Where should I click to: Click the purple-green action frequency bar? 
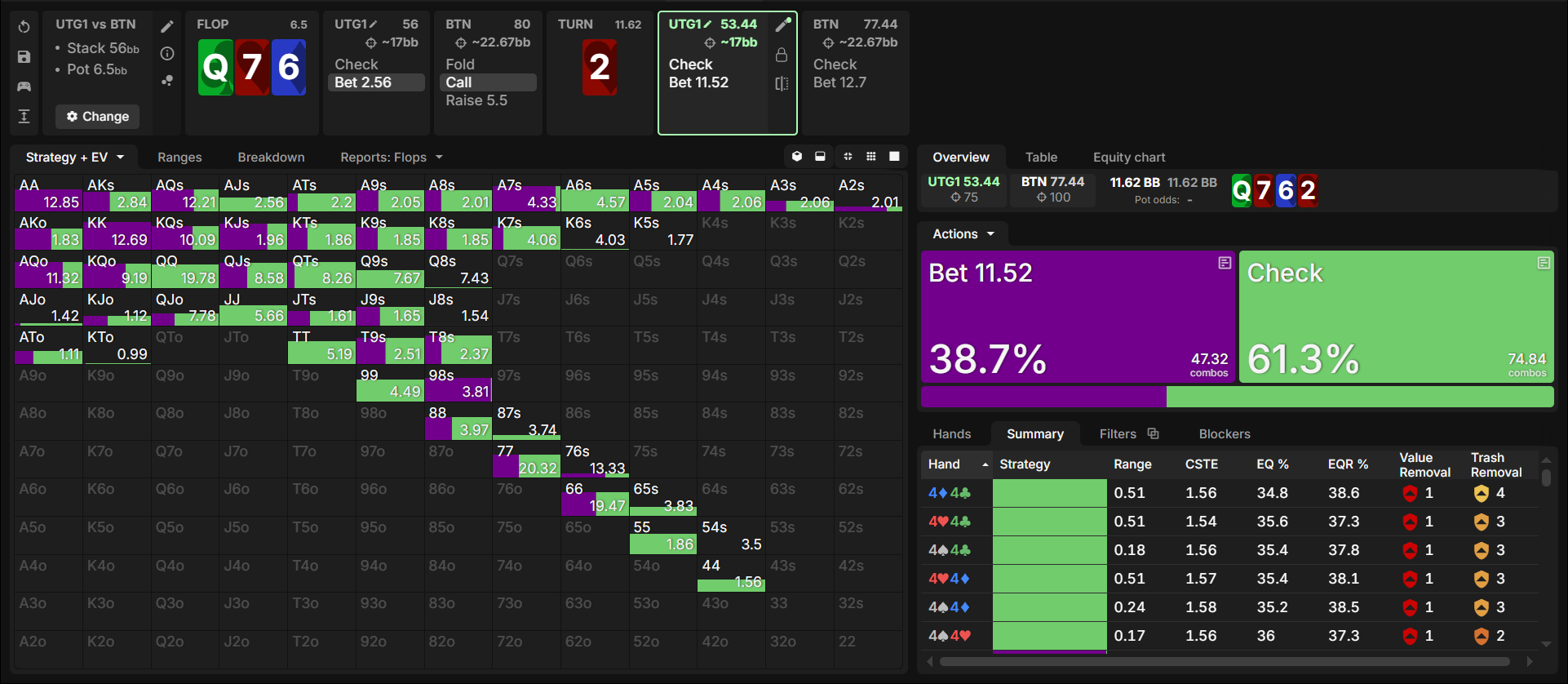[1238, 397]
